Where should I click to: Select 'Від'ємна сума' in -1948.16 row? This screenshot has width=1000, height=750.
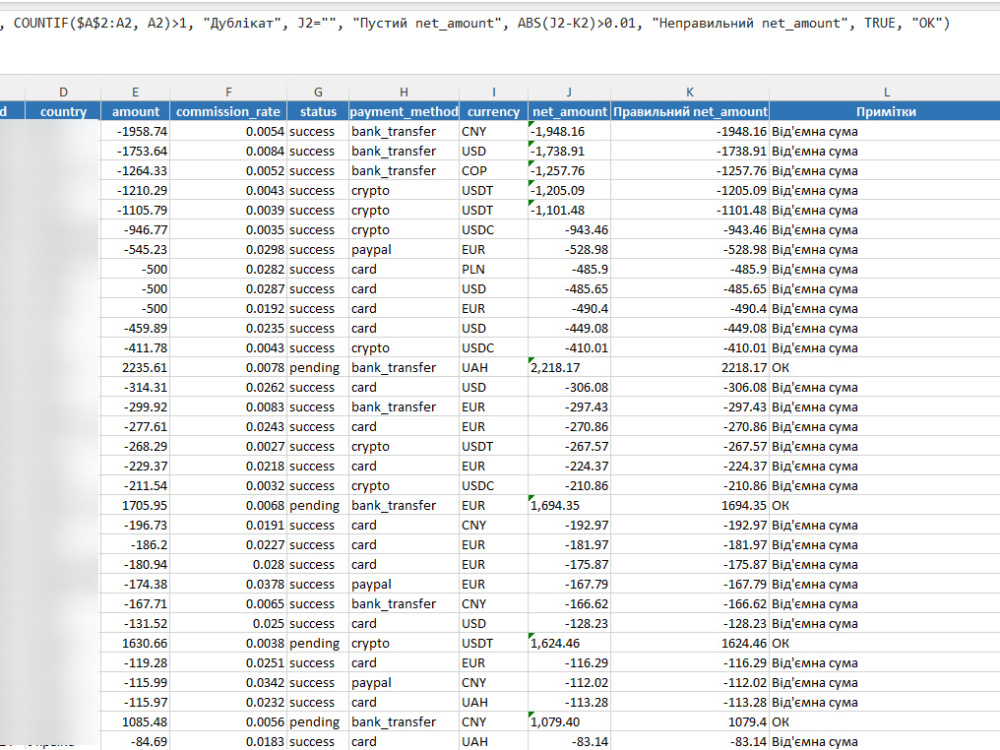tap(885, 131)
